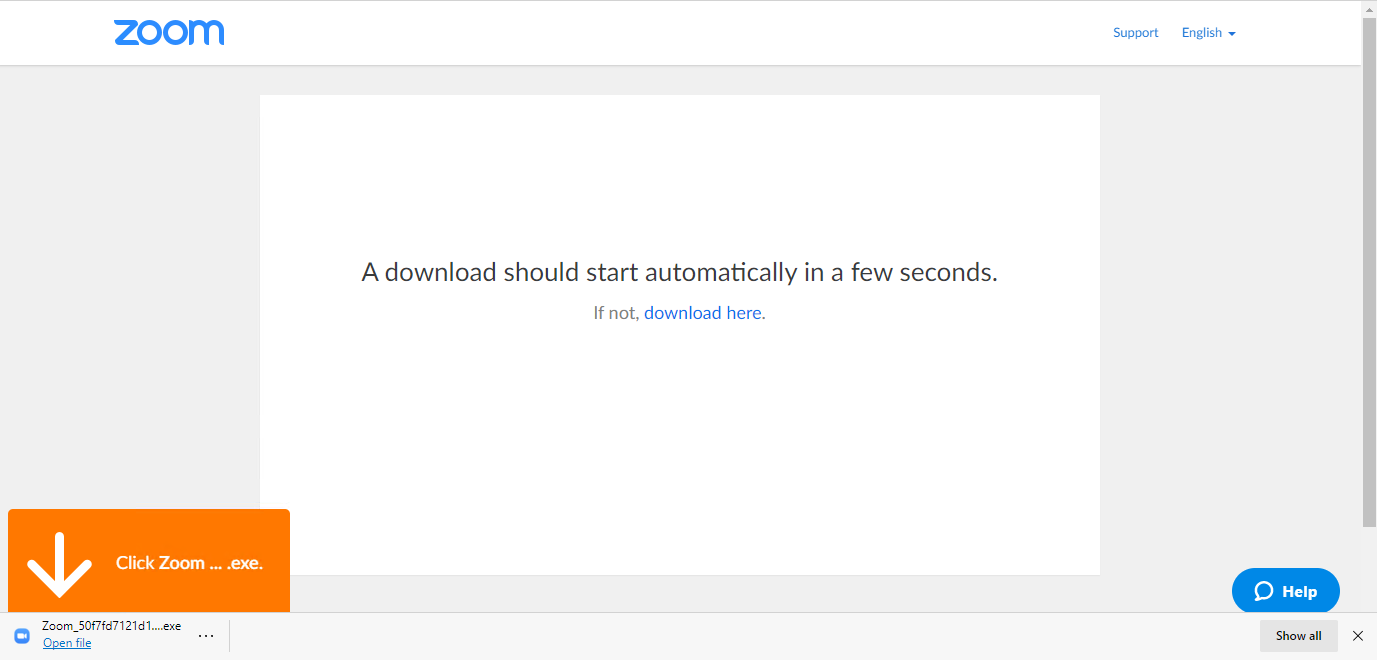Click the speech bubble icon in Help

(1264, 591)
